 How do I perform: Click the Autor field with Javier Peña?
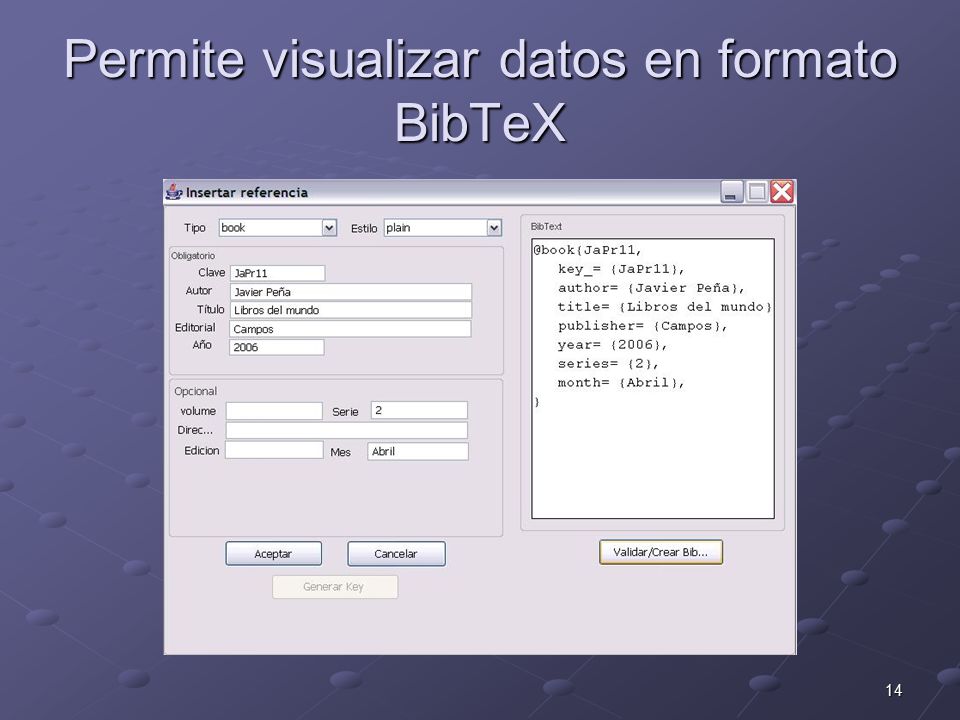[x=351, y=292]
